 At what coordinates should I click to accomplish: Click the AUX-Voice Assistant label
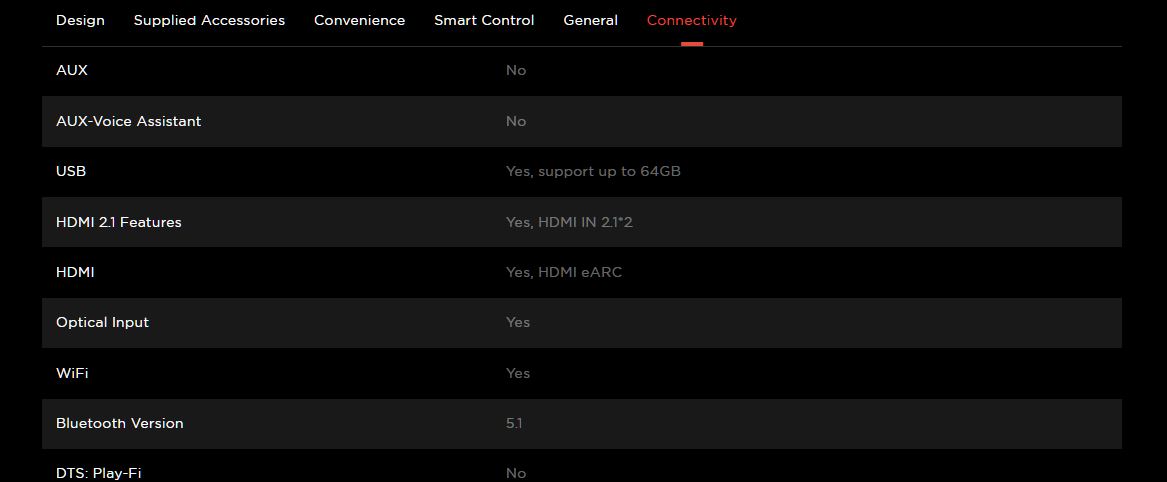[x=128, y=121]
